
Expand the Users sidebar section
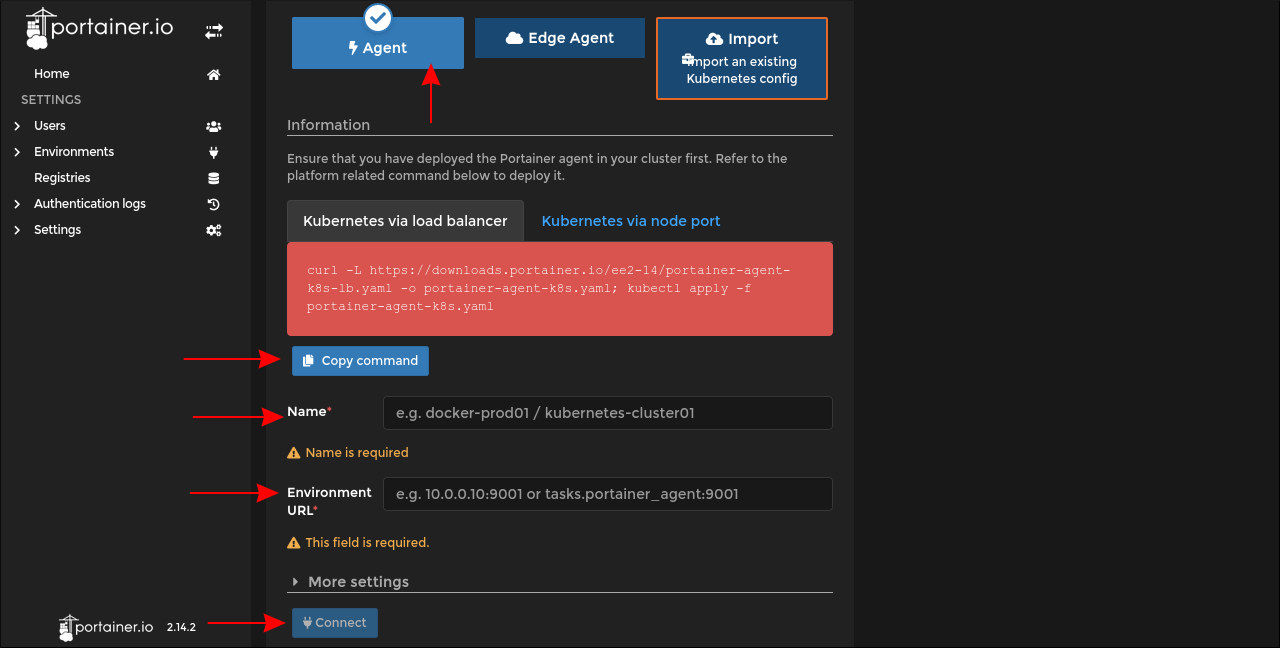point(17,126)
